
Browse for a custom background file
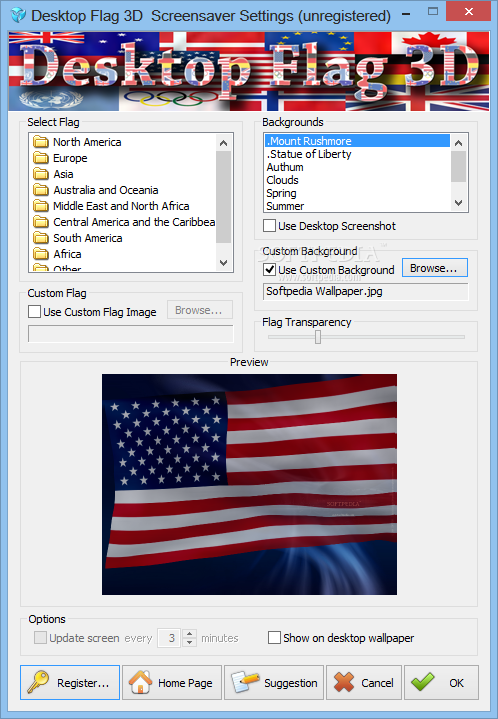[435, 268]
